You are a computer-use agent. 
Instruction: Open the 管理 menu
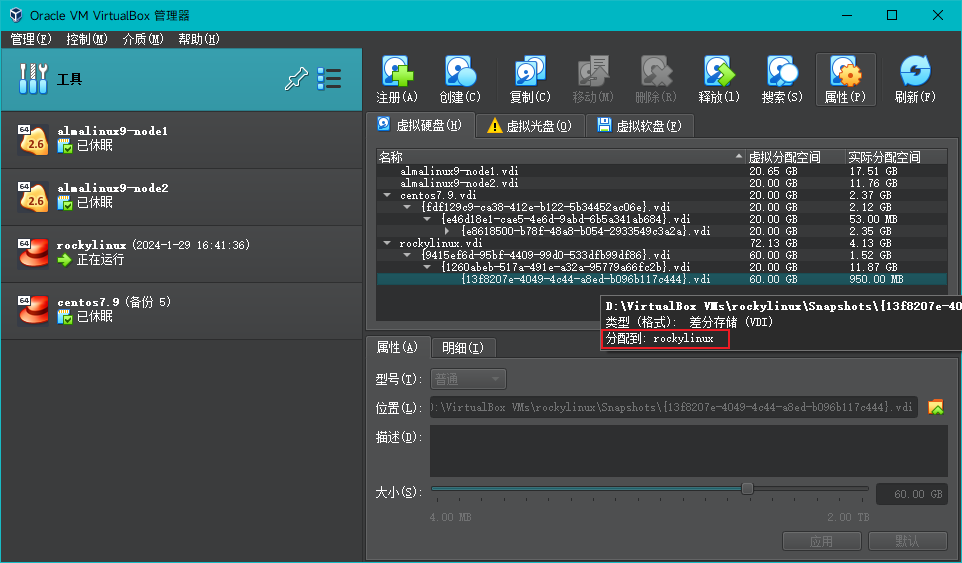click(x=30, y=39)
